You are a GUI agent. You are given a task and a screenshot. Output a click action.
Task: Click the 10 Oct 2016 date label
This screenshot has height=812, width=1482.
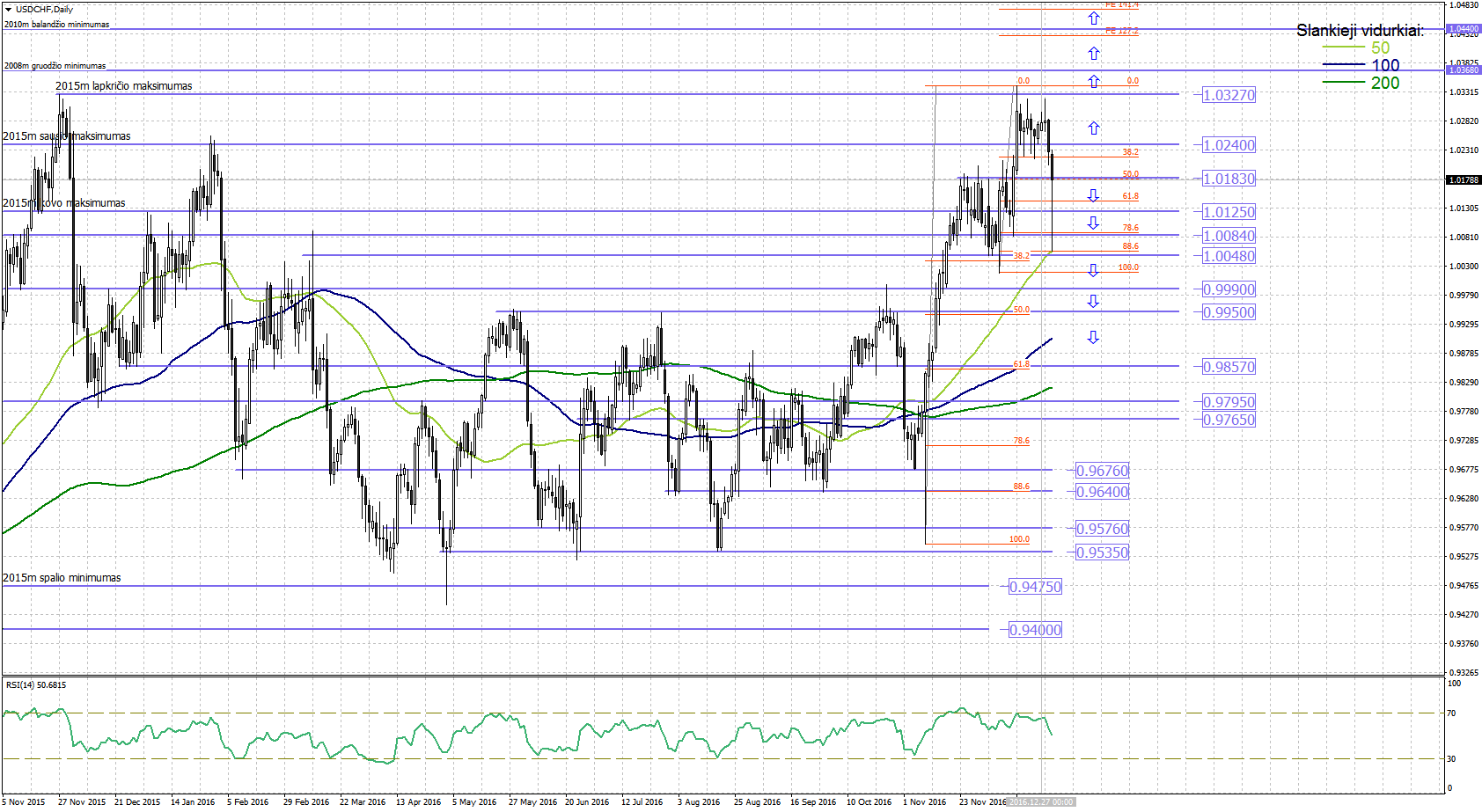[x=869, y=802]
